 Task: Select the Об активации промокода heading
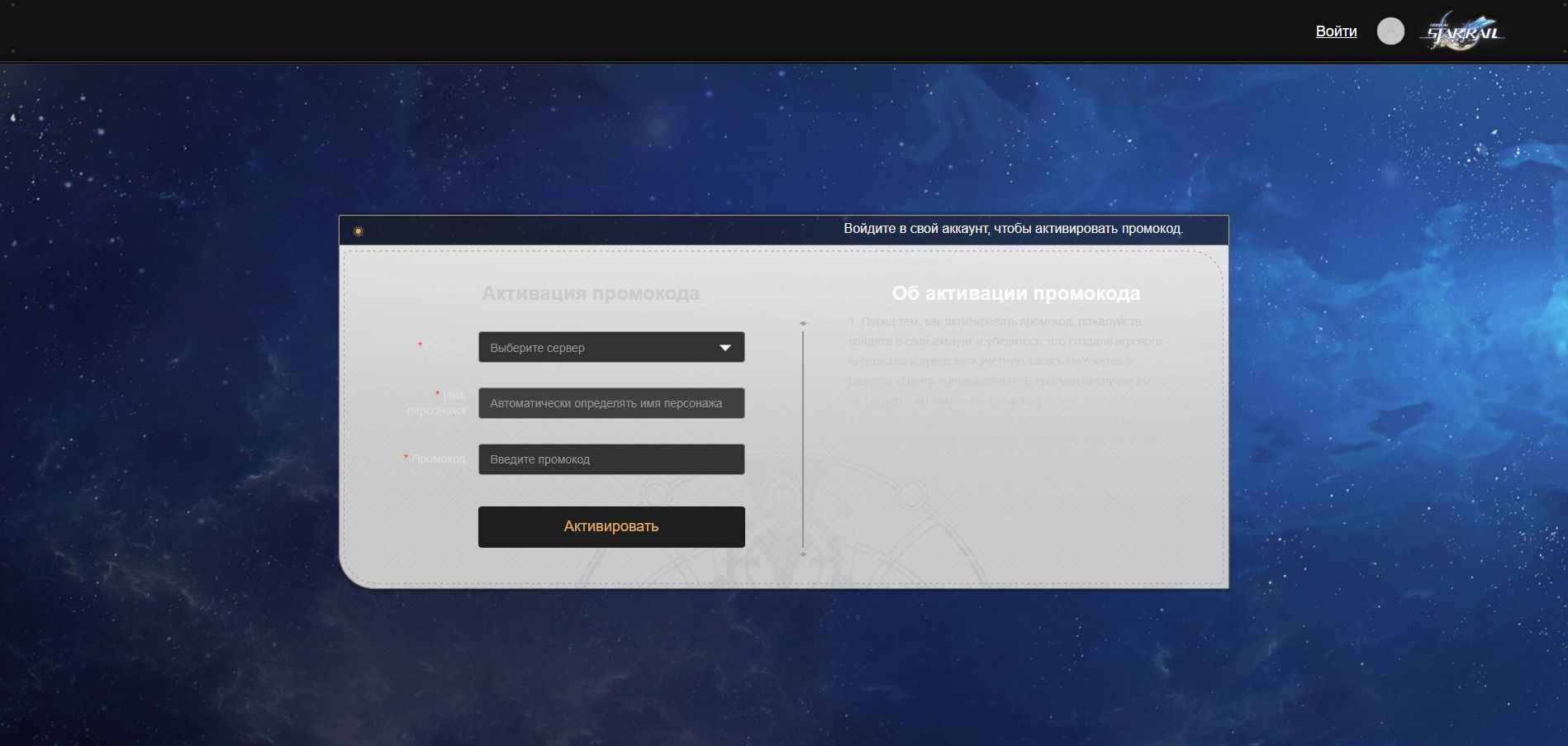[x=1015, y=293]
